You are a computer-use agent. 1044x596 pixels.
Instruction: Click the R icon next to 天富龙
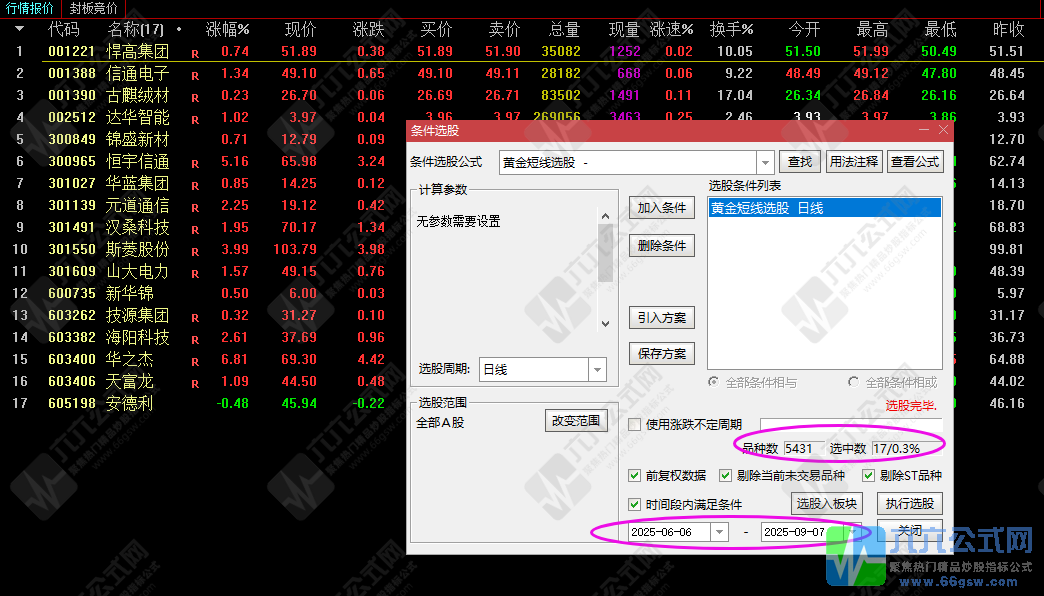coord(196,381)
